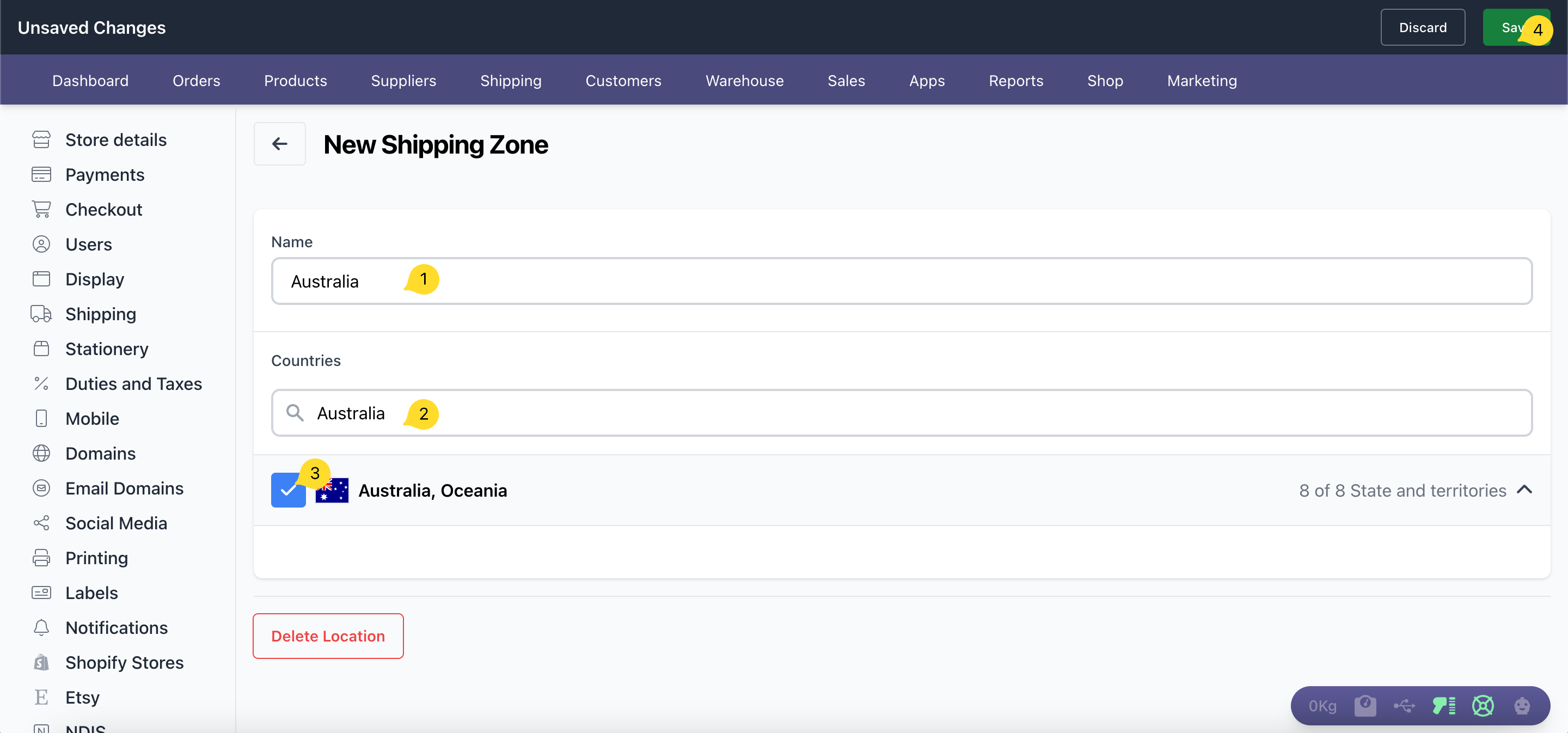The image size is (1568, 733).
Task: Click the USB connection icon
Action: 1404,706
